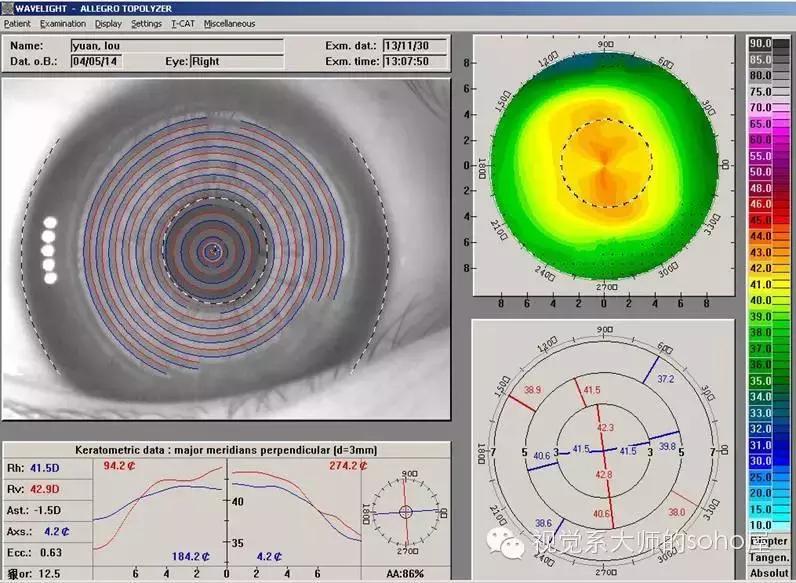Click the Name field containing 'yuan, lou'
The image size is (796, 583).
pyautogui.click(x=176, y=46)
